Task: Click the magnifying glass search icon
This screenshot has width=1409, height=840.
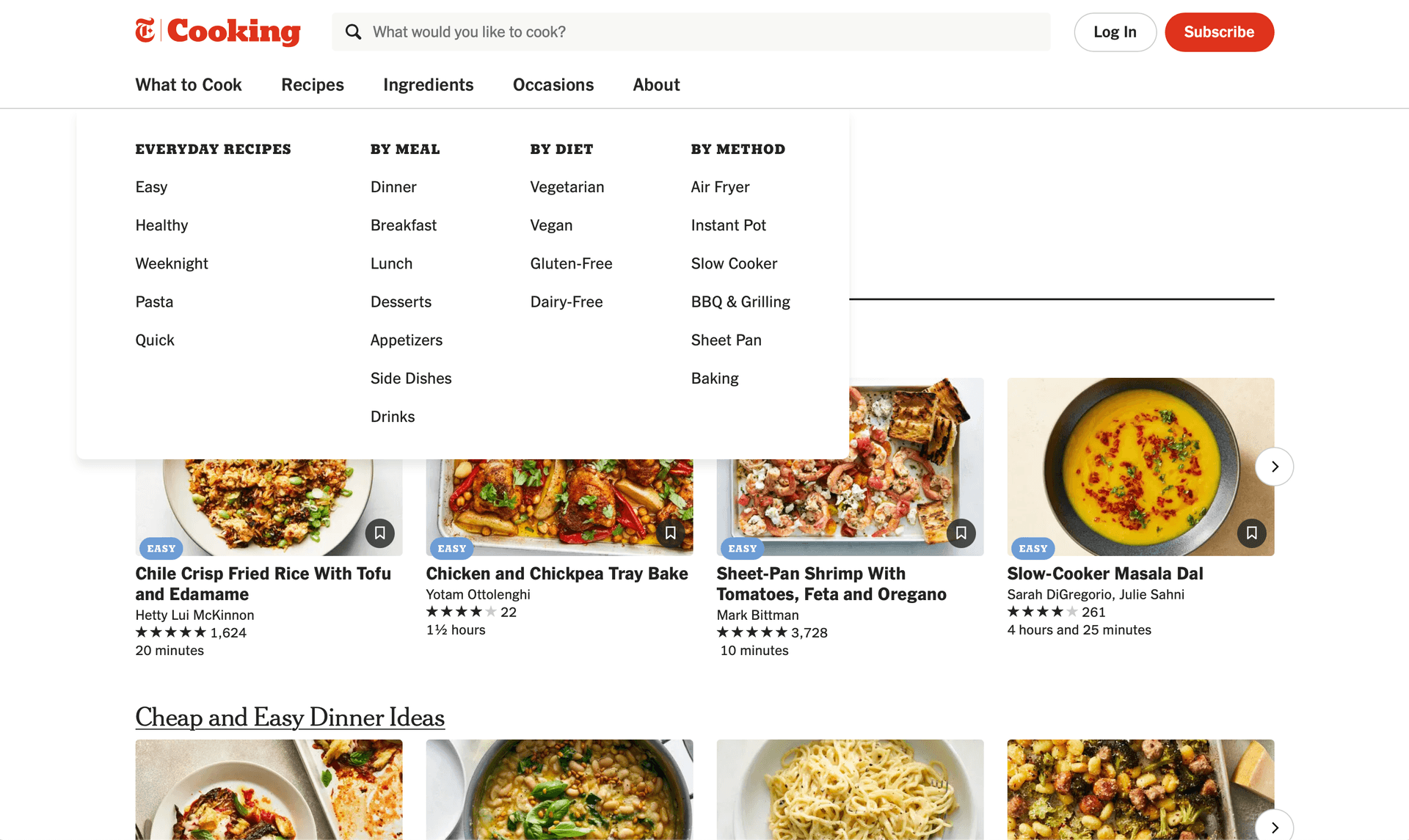Action: (x=354, y=32)
